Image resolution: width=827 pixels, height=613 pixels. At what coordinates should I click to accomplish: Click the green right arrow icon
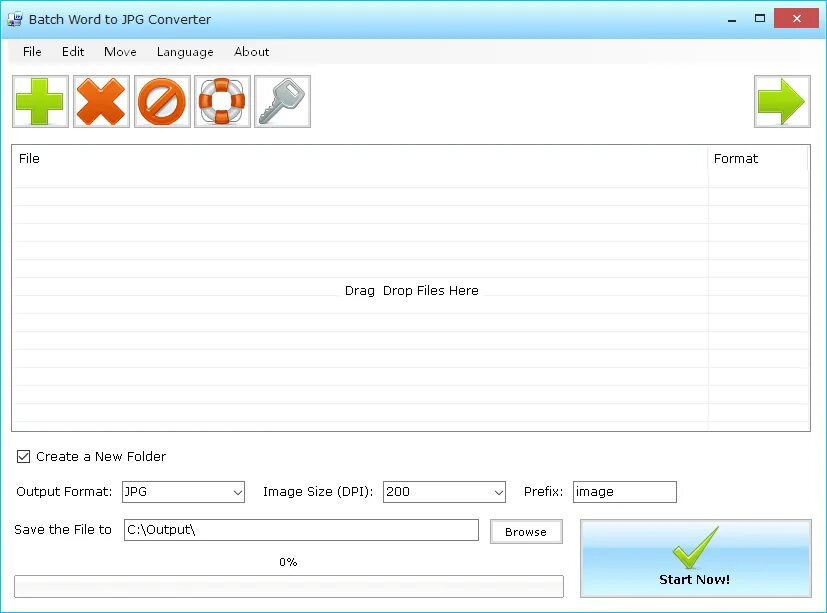click(782, 101)
